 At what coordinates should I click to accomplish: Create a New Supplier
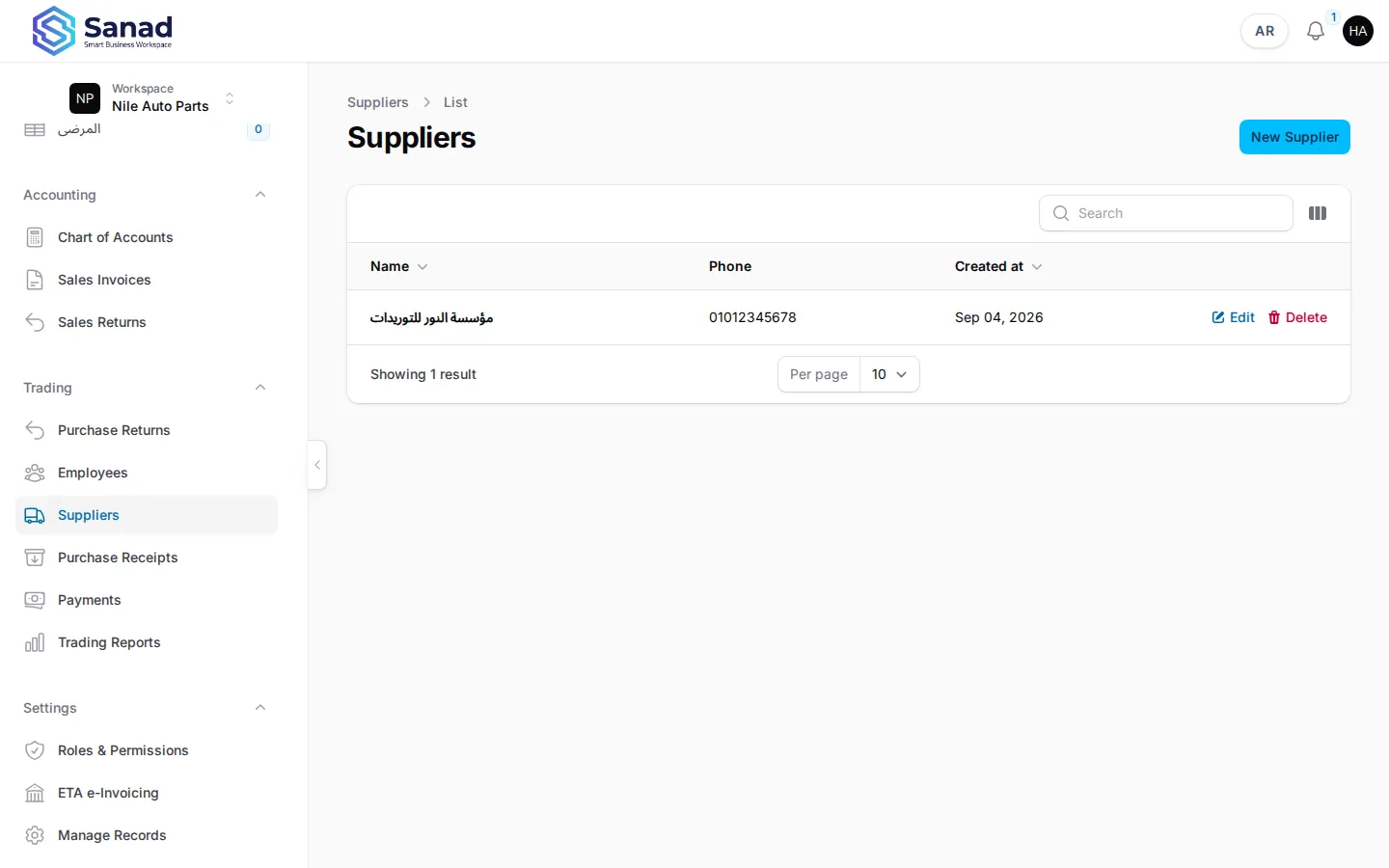pos(1294,137)
